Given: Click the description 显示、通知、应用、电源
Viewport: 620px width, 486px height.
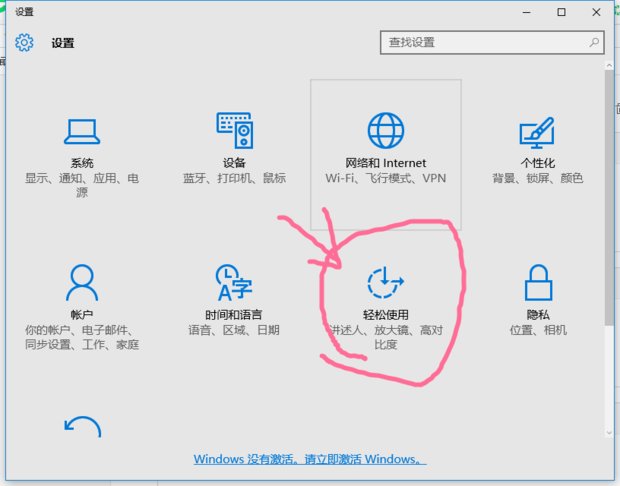Looking at the screenshot, I should click(x=82, y=185).
